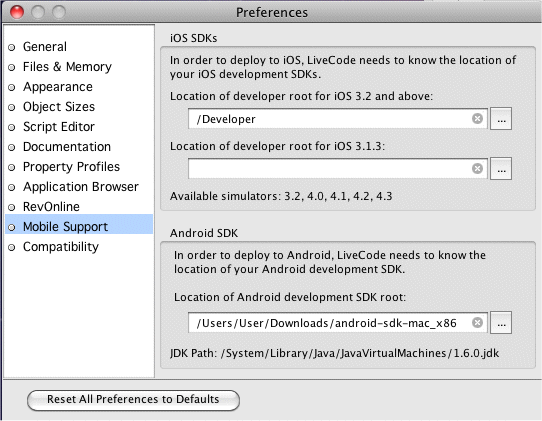Select Object Sizes in the sidebar

click(x=79, y=107)
